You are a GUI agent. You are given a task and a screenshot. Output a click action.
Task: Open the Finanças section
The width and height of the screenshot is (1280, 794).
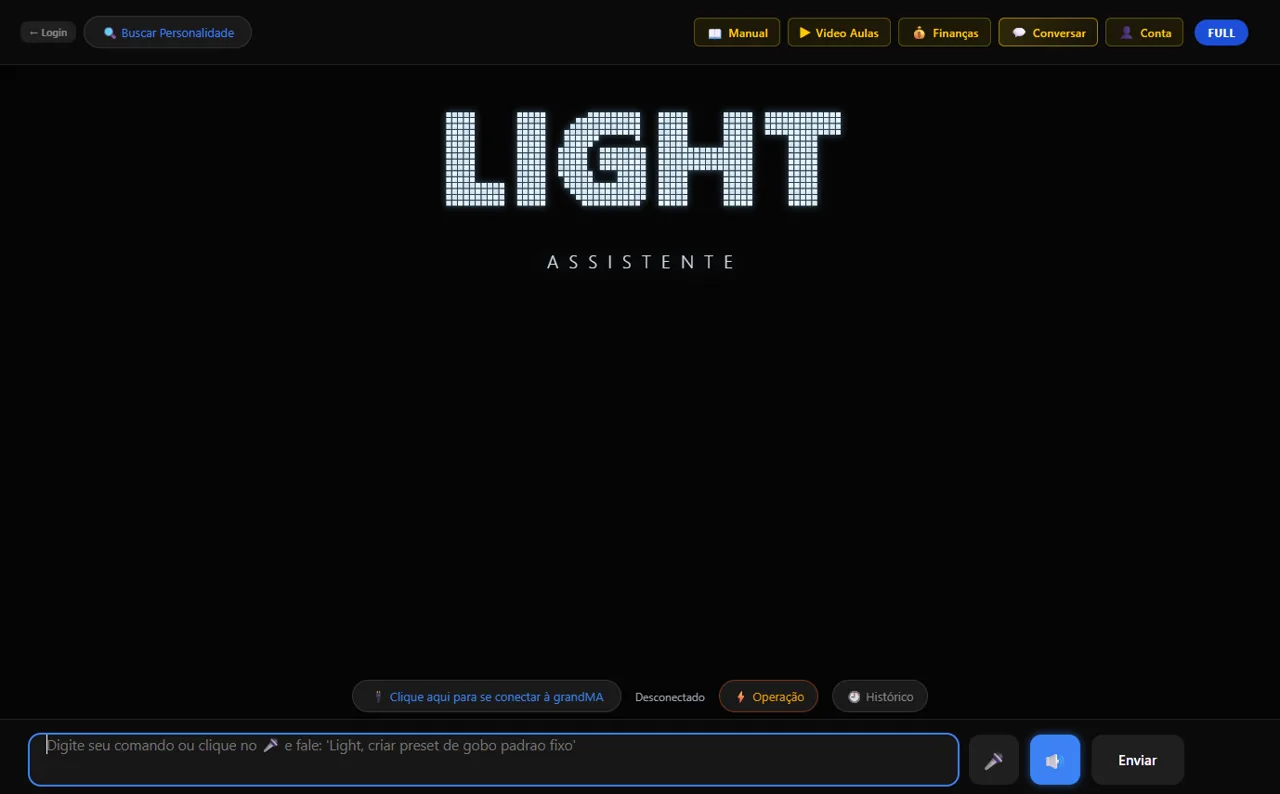[944, 32]
